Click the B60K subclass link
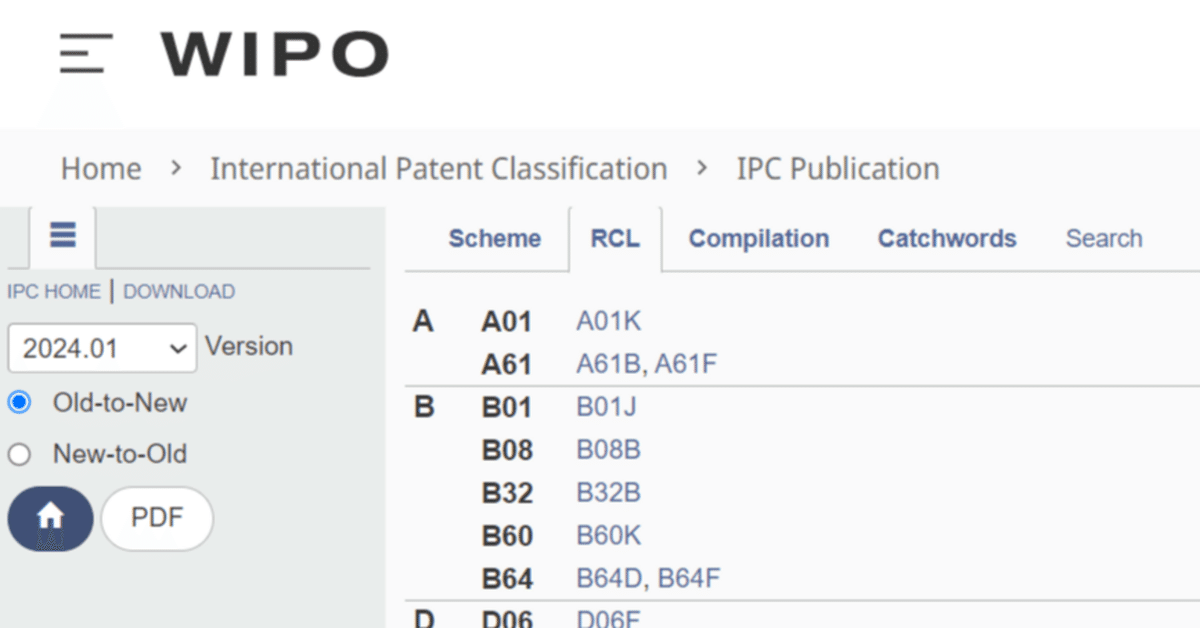Image resolution: width=1200 pixels, height=628 pixels. (609, 536)
